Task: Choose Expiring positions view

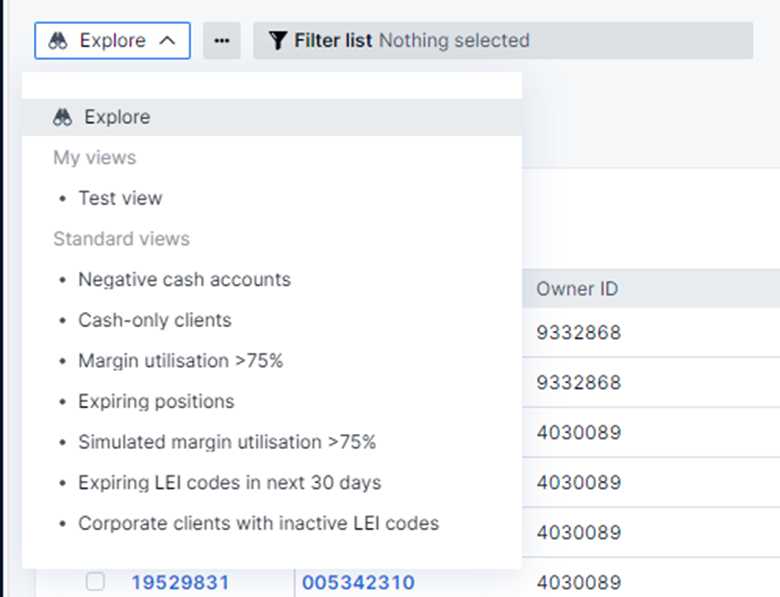Action: (x=156, y=402)
